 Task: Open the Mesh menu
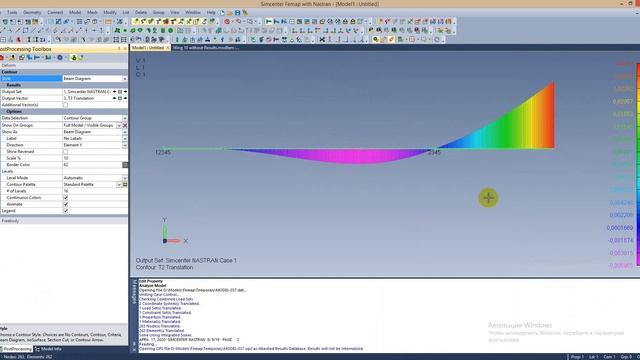pos(92,13)
